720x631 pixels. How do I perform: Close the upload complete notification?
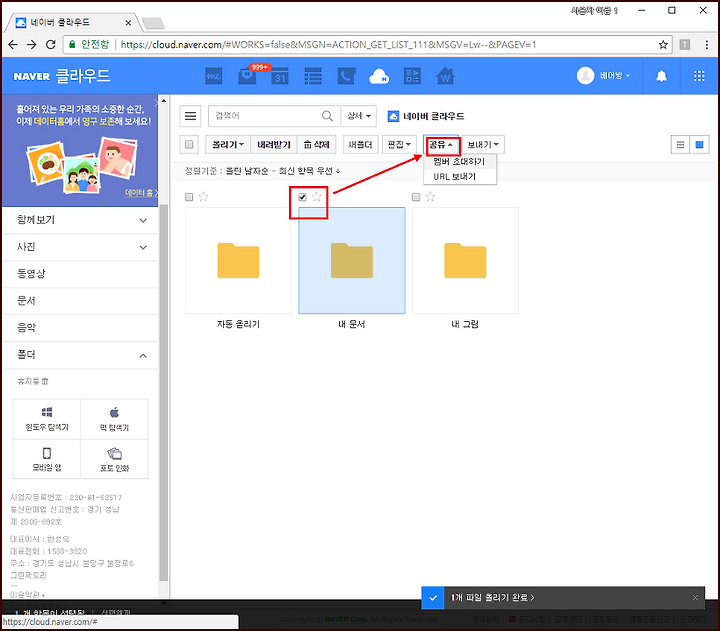pyautogui.click(x=695, y=597)
